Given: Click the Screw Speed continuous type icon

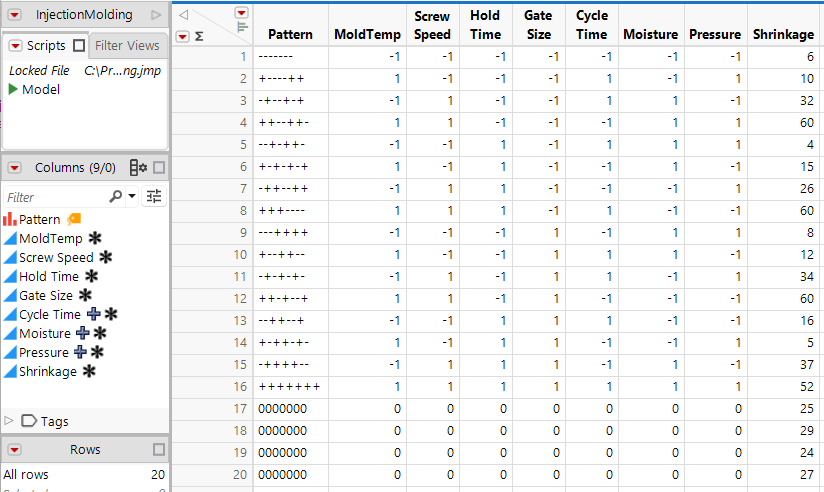Looking at the screenshot, I should 10,258.
